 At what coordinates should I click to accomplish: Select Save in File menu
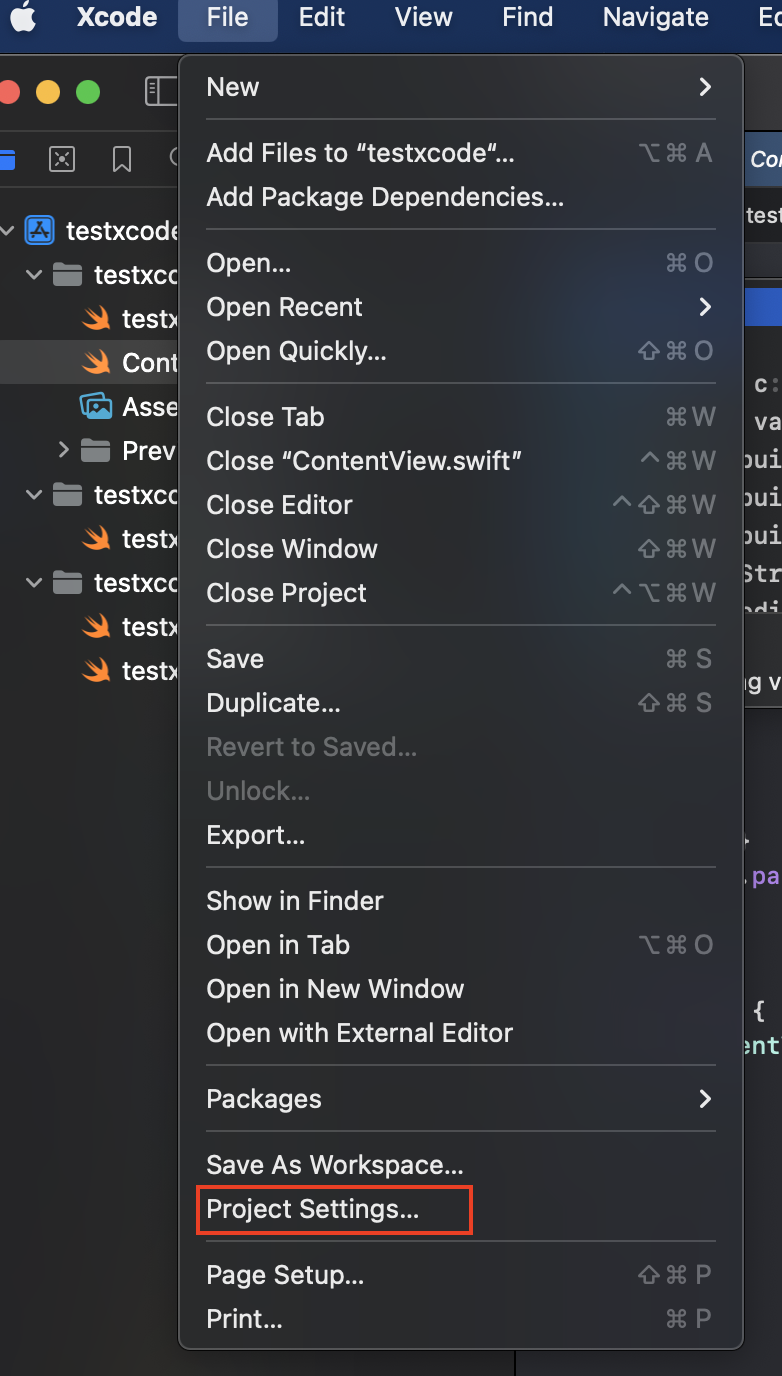[x=461, y=659]
